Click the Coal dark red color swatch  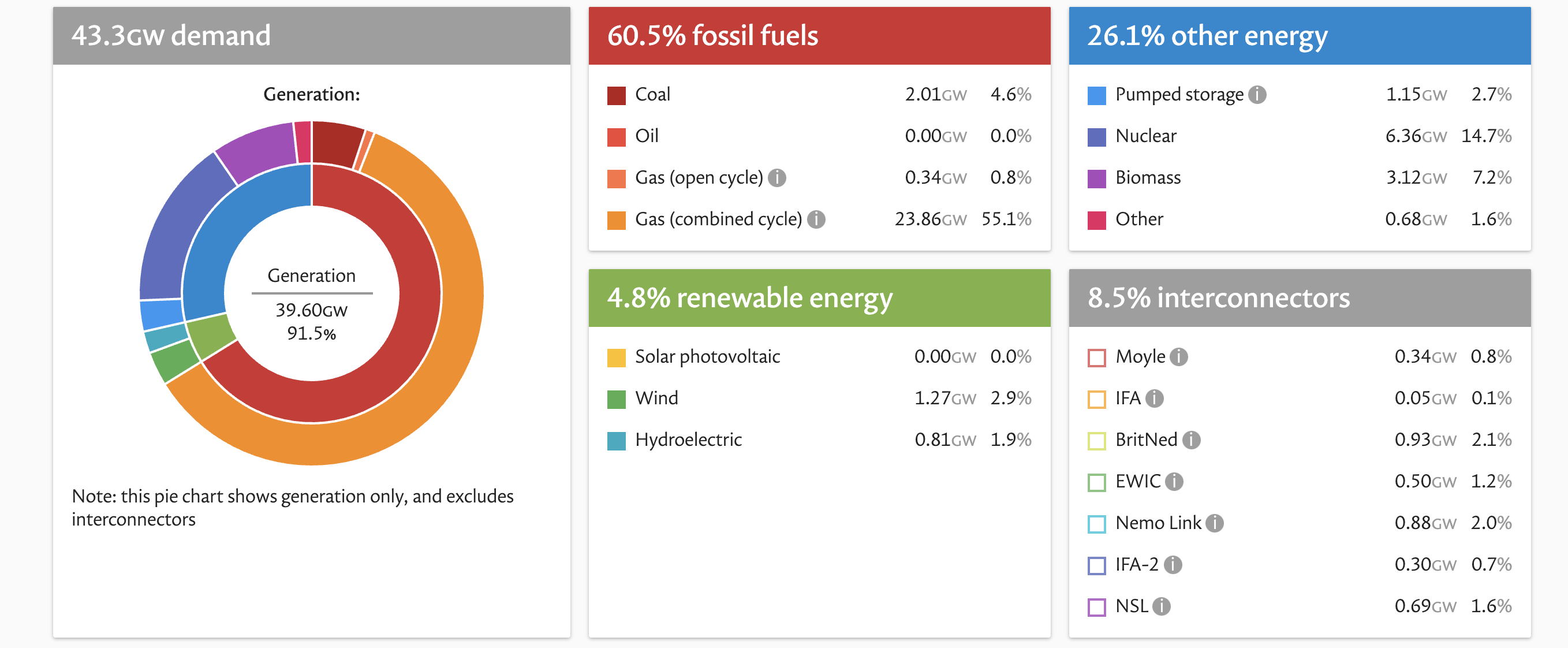tap(616, 96)
